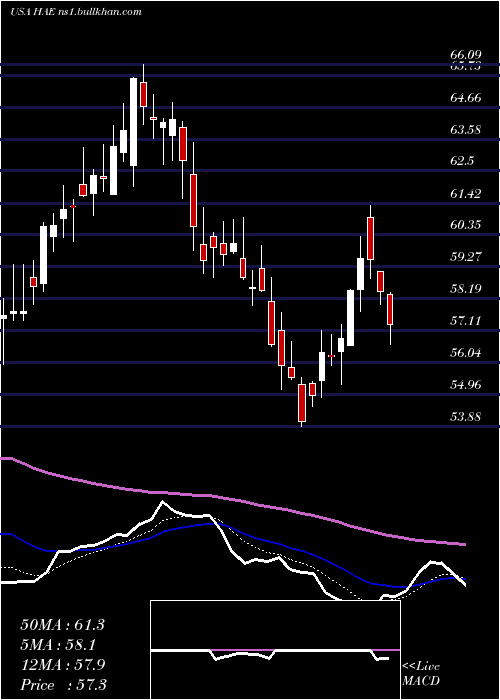500x700 pixels.
Task: Click the 59.27 price axis label
Action: point(465,257)
